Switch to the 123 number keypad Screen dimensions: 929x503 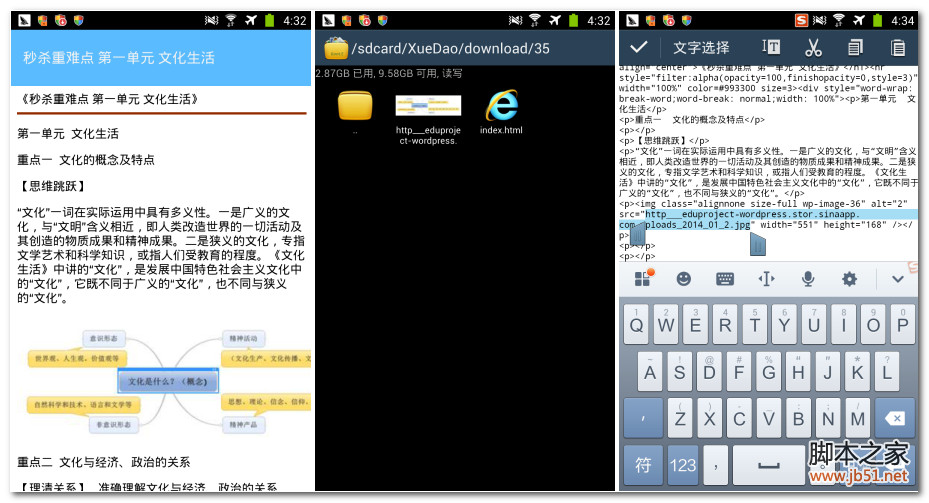(x=683, y=465)
